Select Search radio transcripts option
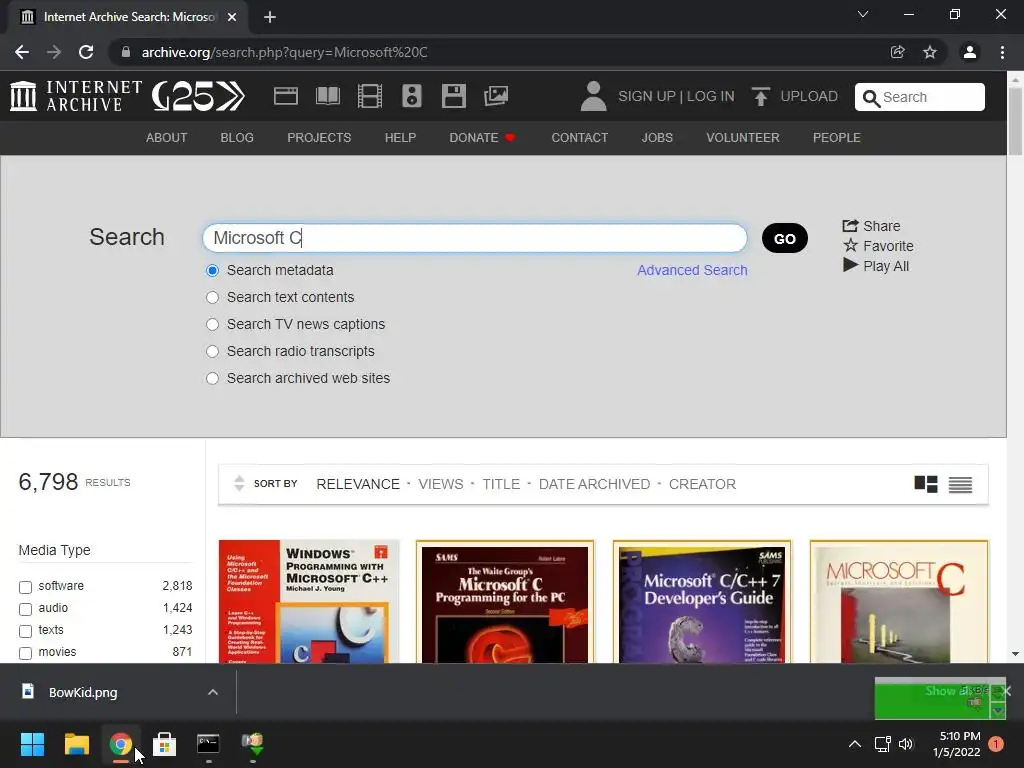The width and height of the screenshot is (1024, 768). point(212,351)
